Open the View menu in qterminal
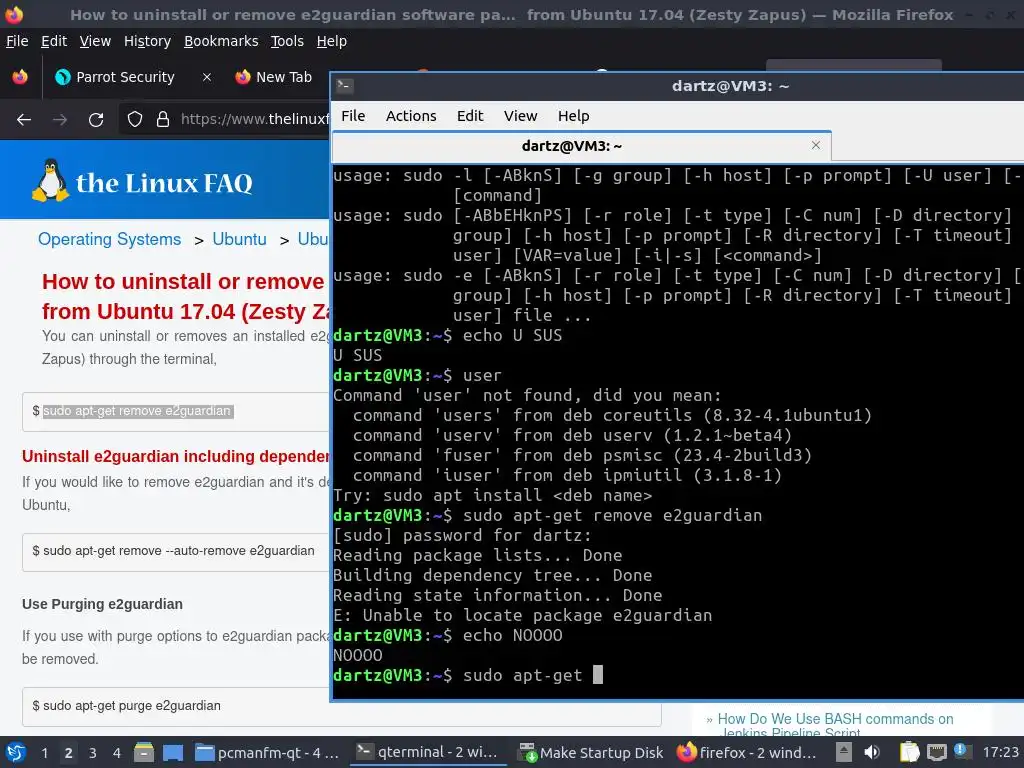Viewport: 1024px width, 768px height. pyautogui.click(x=520, y=116)
